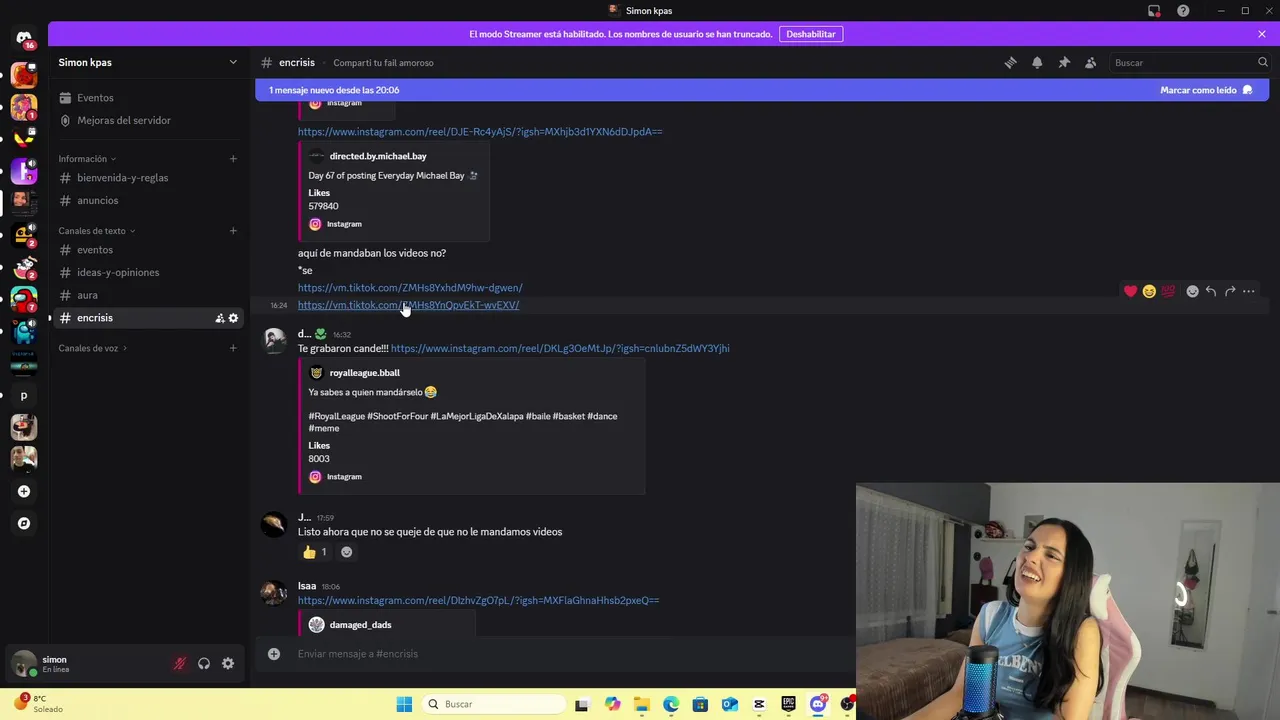The width and height of the screenshot is (1280, 720).
Task: Dismiss the Streamer mode banner
Action: pyautogui.click(x=1262, y=34)
